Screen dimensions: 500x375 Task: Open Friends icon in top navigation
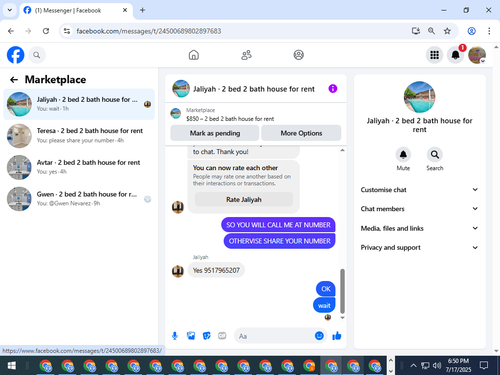[246, 55]
